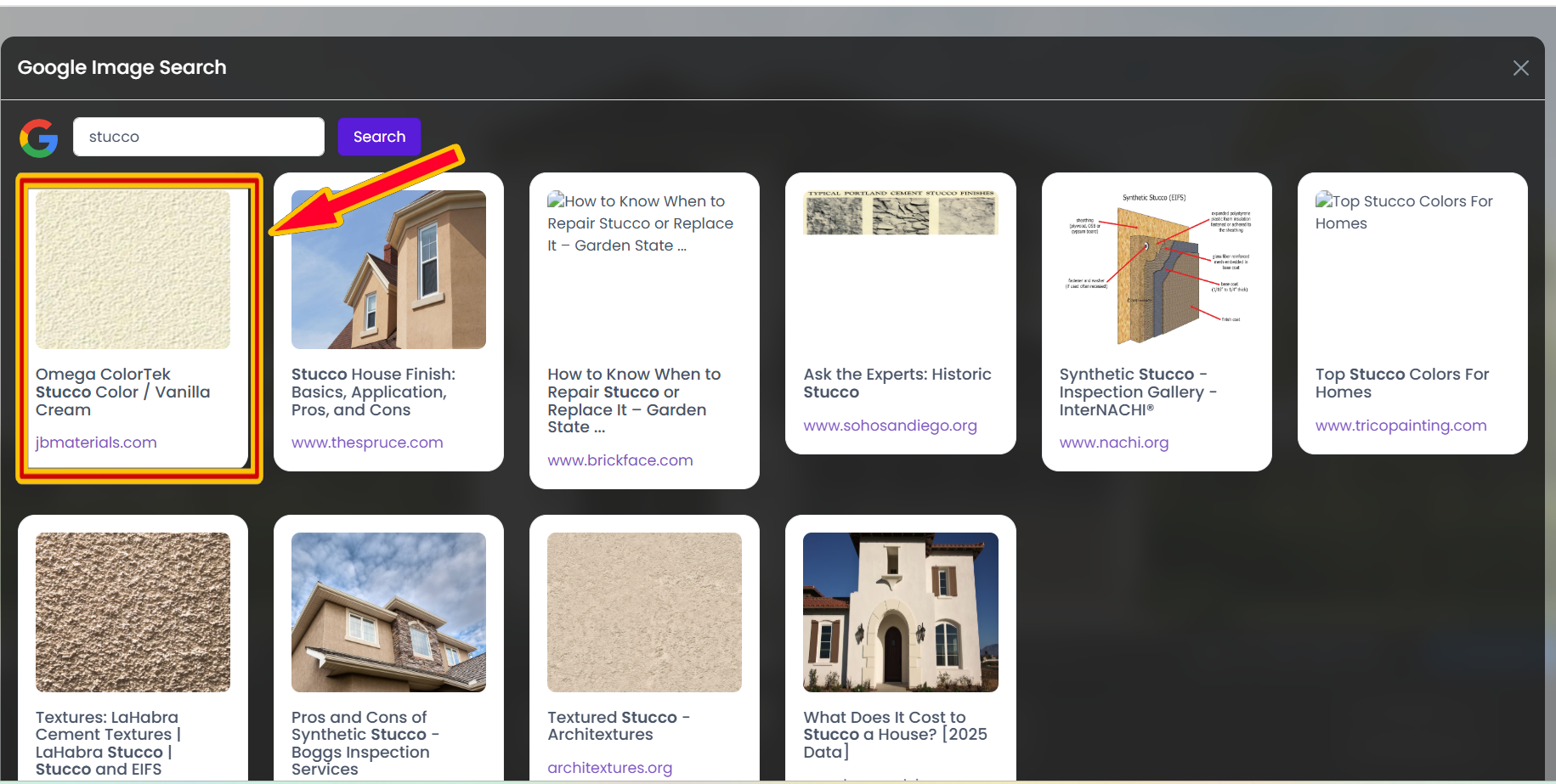
Task: Click 'Ask the Experts: Historic Stucco' title
Action: [x=897, y=383]
